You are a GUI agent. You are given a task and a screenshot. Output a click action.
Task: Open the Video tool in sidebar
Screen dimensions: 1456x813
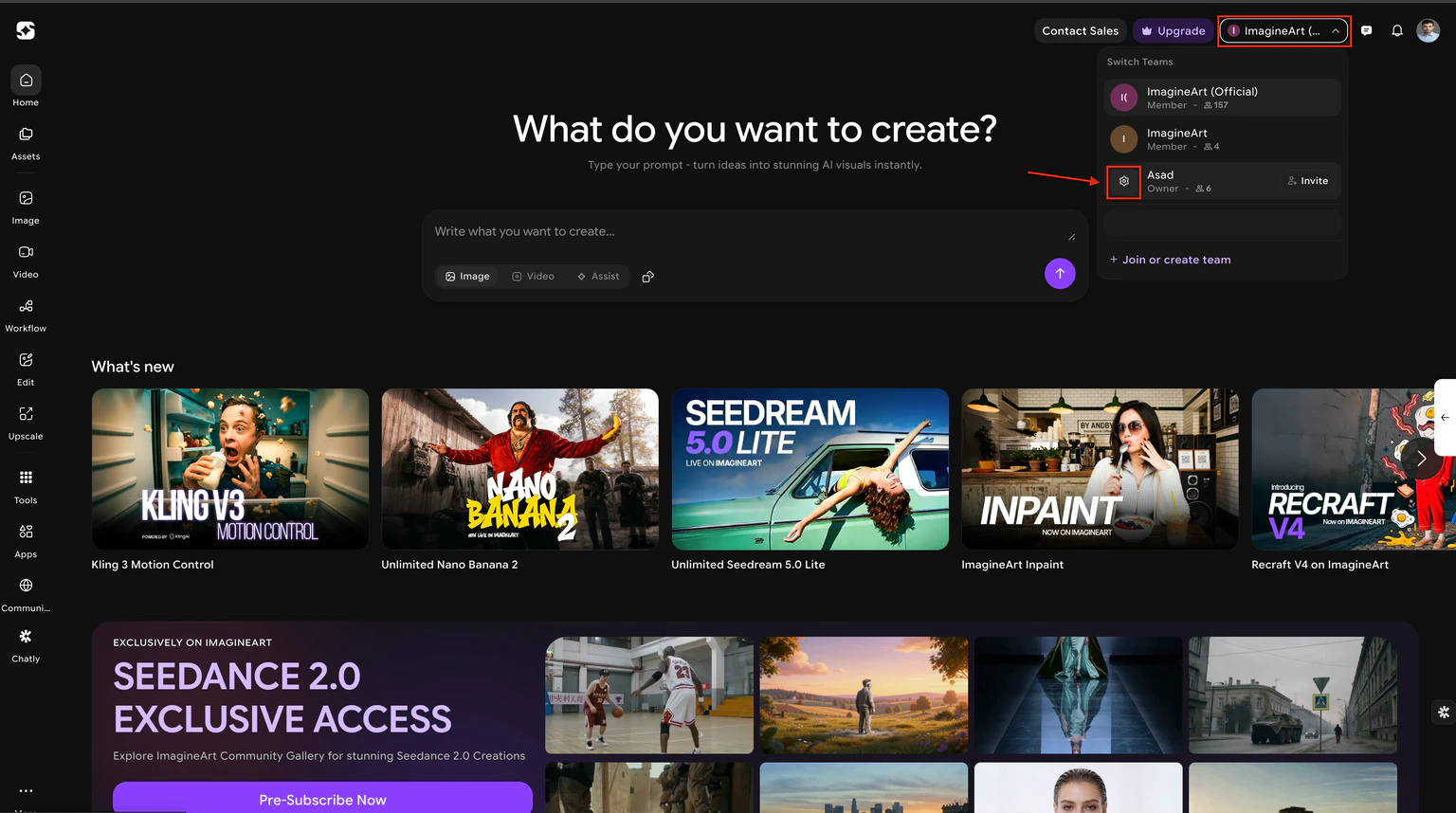pyautogui.click(x=26, y=261)
